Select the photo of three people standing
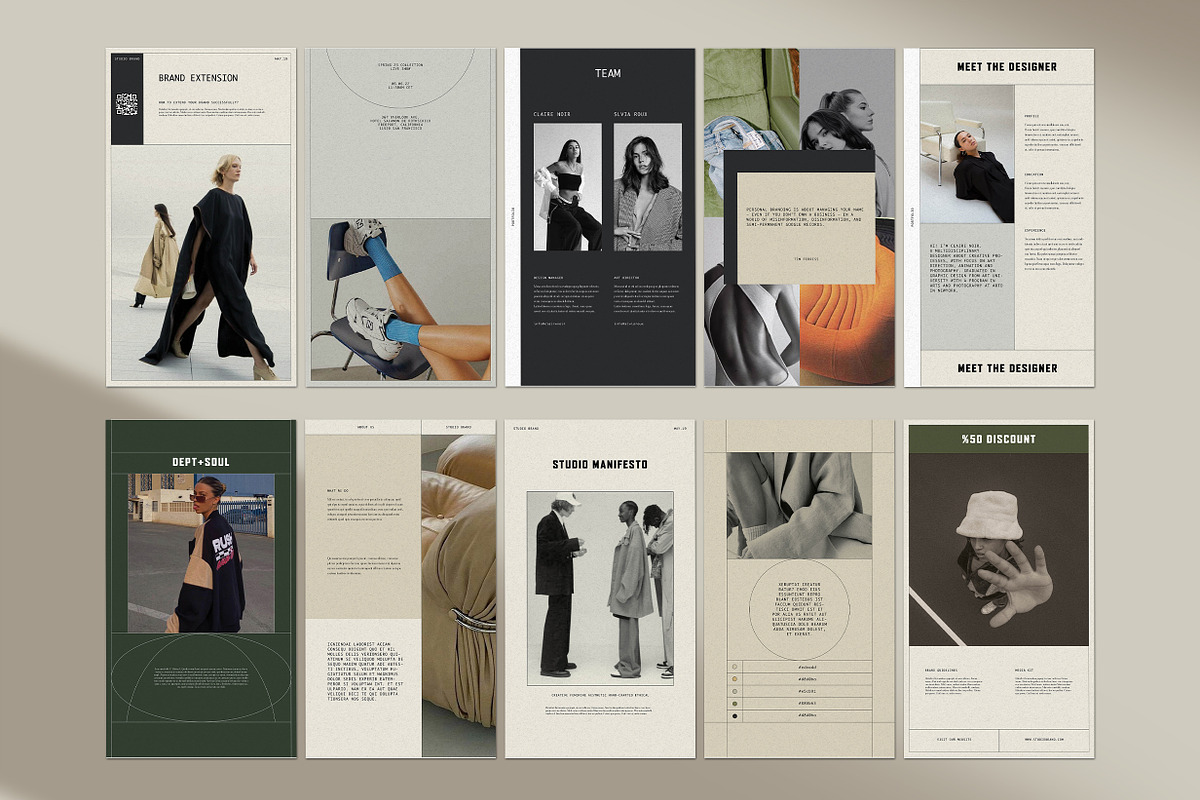The width and height of the screenshot is (1200, 800). (x=600, y=588)
